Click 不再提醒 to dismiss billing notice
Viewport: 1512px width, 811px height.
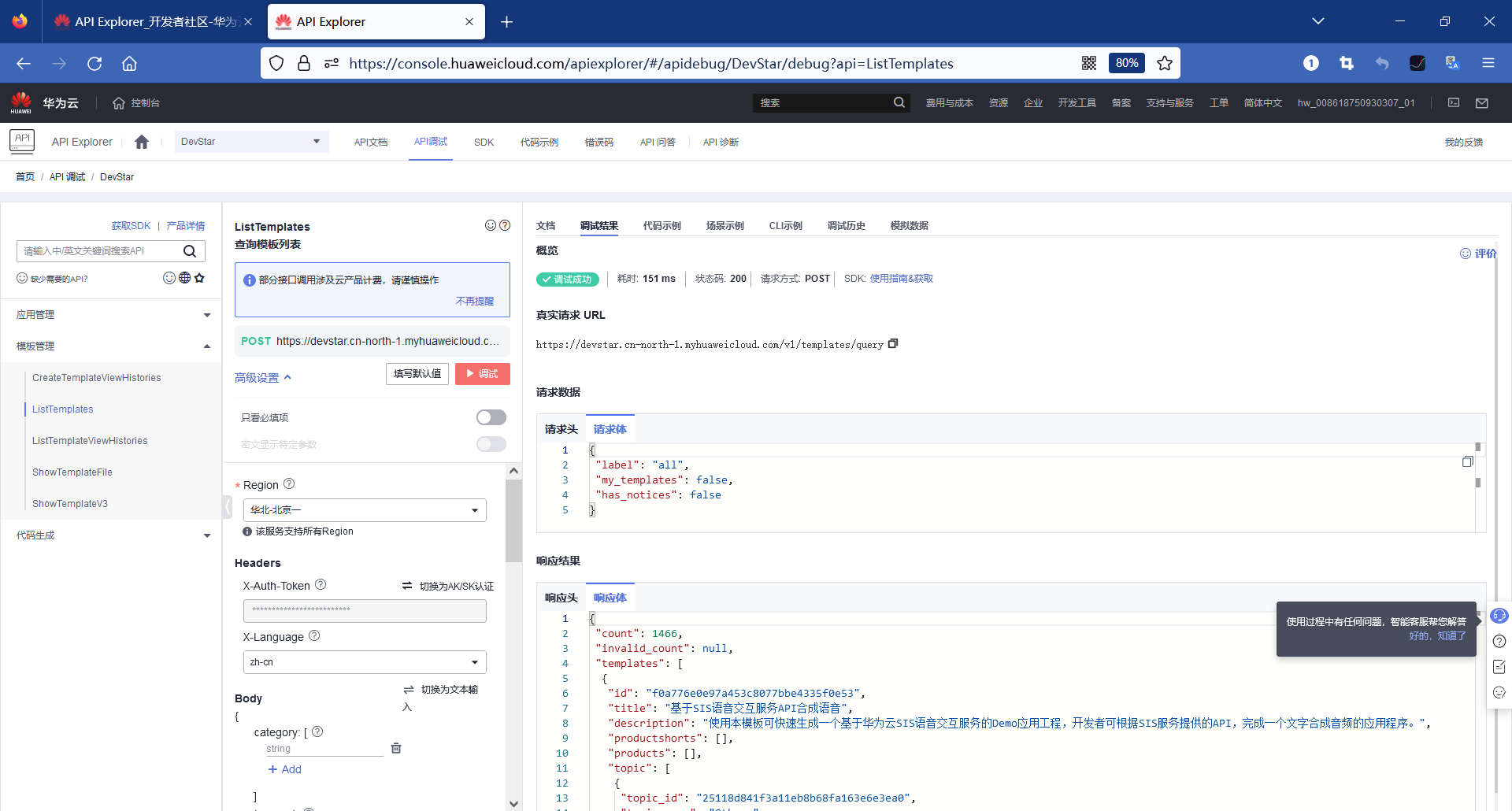[x=475, y=301]
